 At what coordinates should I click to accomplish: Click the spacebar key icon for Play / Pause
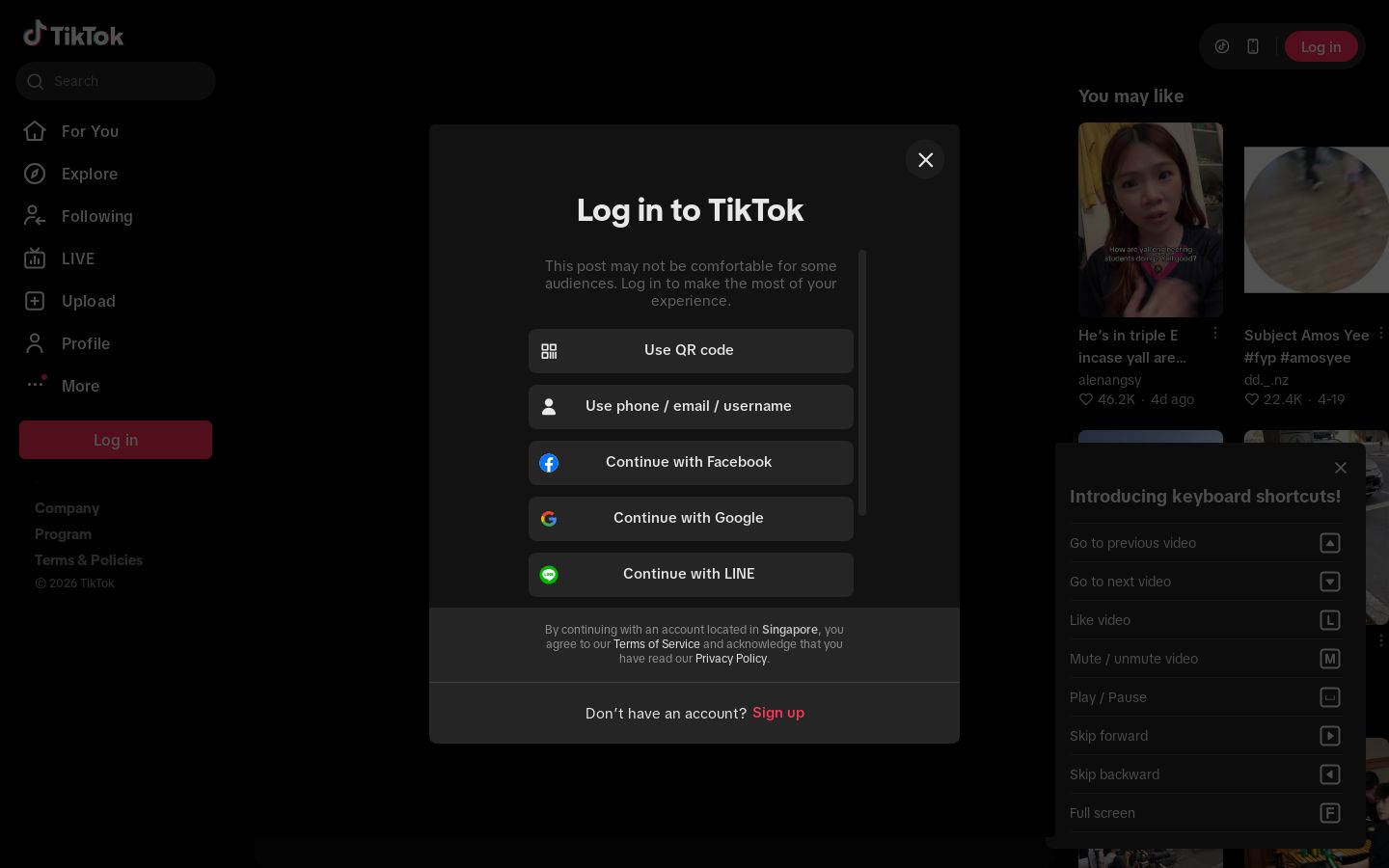1330,697
